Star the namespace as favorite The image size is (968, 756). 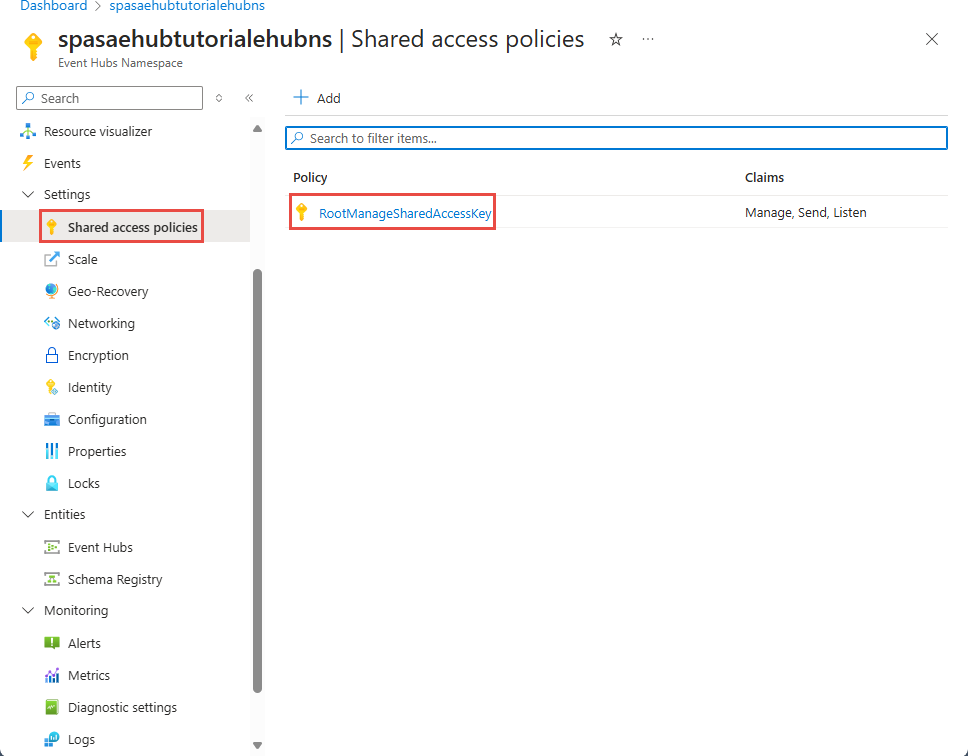pos(615,39)
